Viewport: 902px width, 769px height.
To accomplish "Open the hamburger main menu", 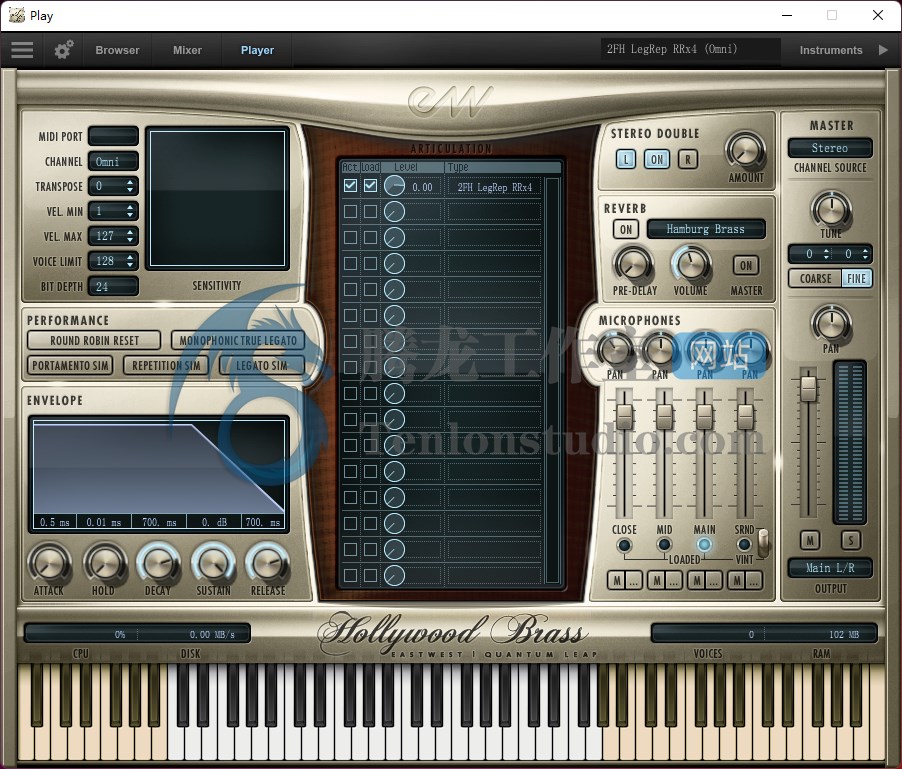I will click(x=22, y=50).
